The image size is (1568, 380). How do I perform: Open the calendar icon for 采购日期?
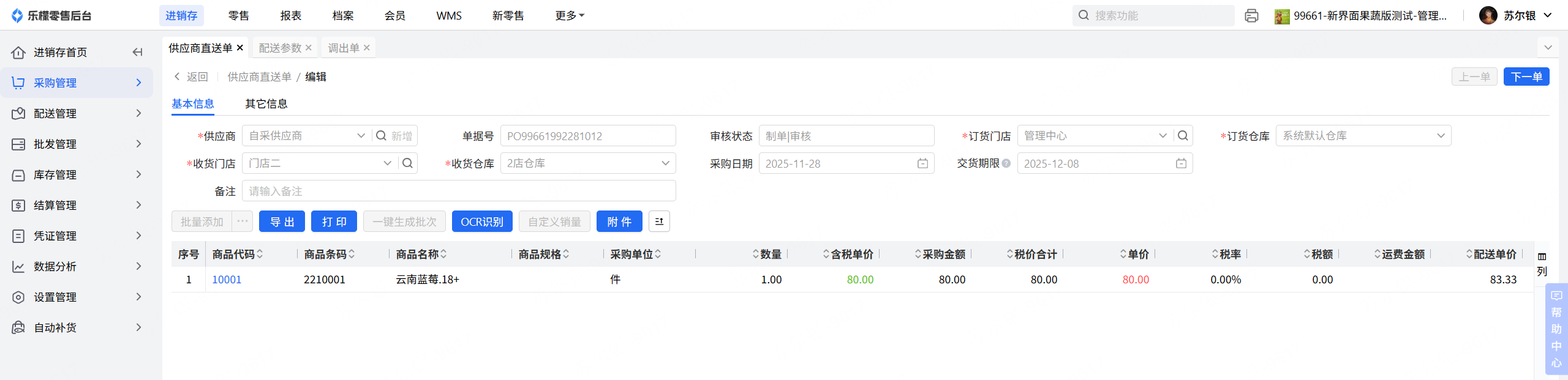[x=922, y=163]
